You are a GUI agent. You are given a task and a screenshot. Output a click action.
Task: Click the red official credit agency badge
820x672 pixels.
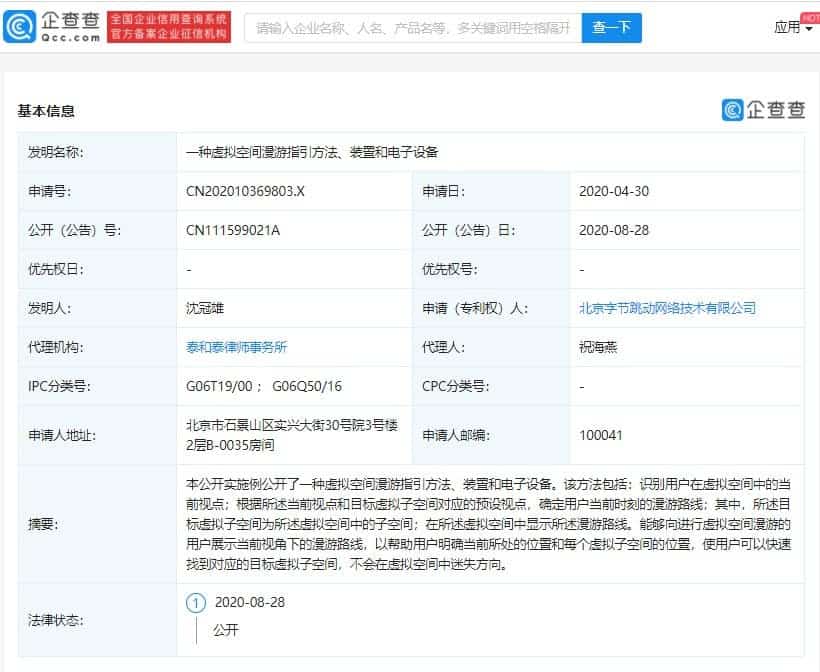point(169,27)
